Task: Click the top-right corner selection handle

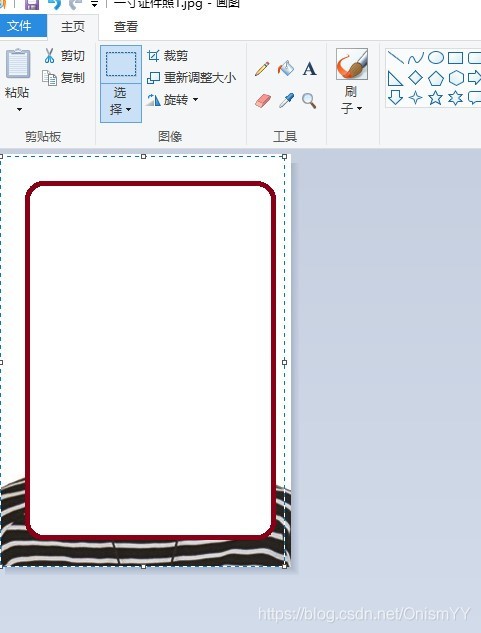Action: (284, 156)
